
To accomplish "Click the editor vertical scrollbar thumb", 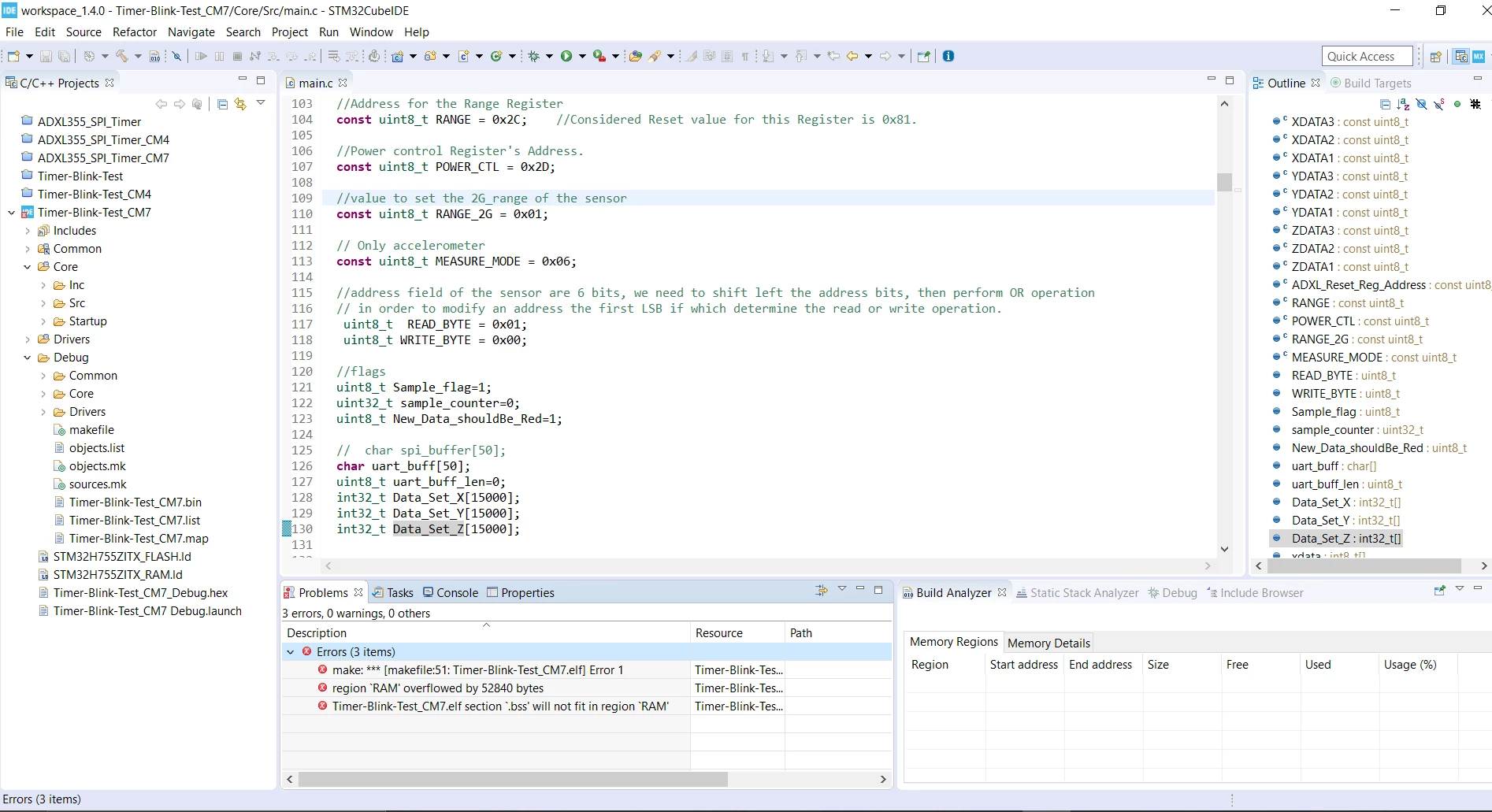I will click(1224, 182).
